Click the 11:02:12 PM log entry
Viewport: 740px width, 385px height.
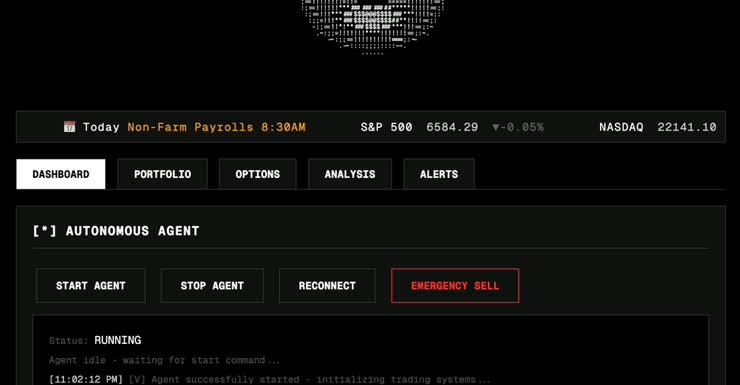269,379
